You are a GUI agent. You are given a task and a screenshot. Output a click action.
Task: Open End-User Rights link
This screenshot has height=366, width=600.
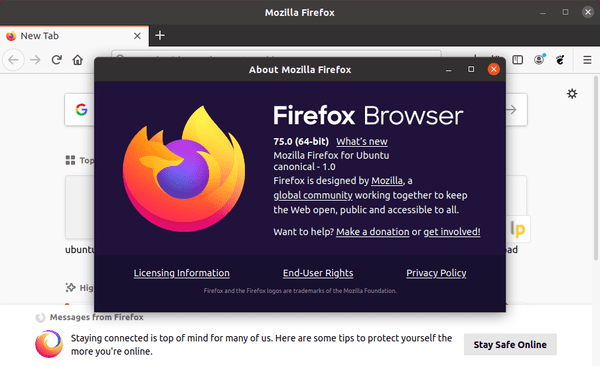(x=318, y=273)
